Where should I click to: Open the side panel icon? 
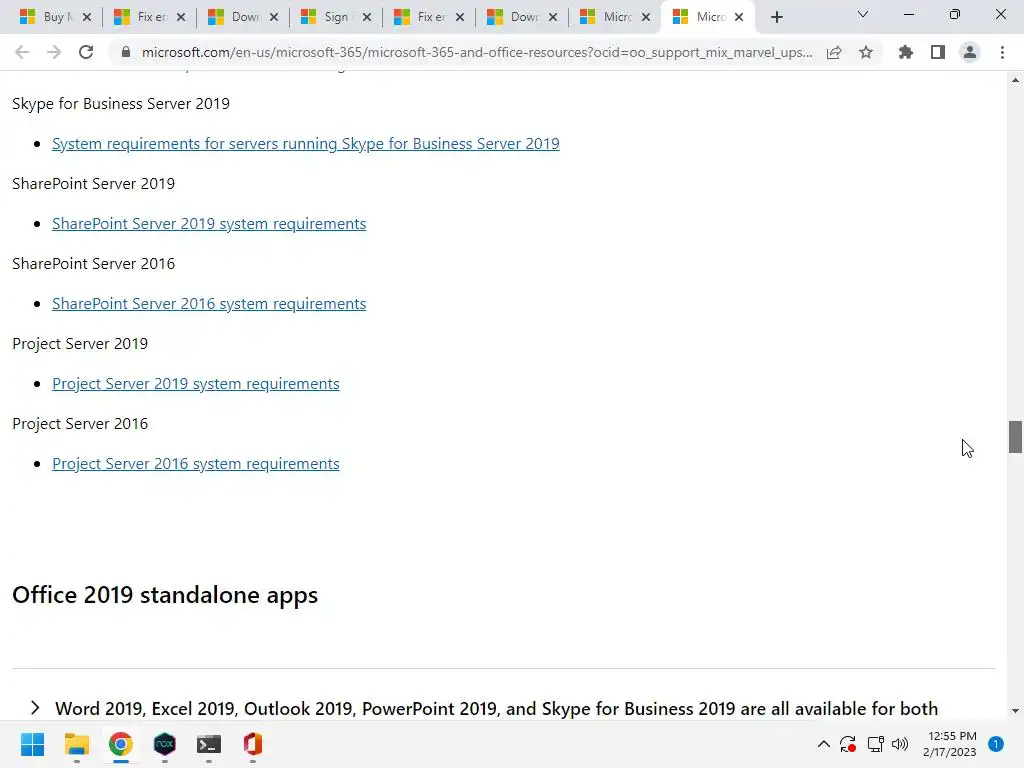[938, 52]
